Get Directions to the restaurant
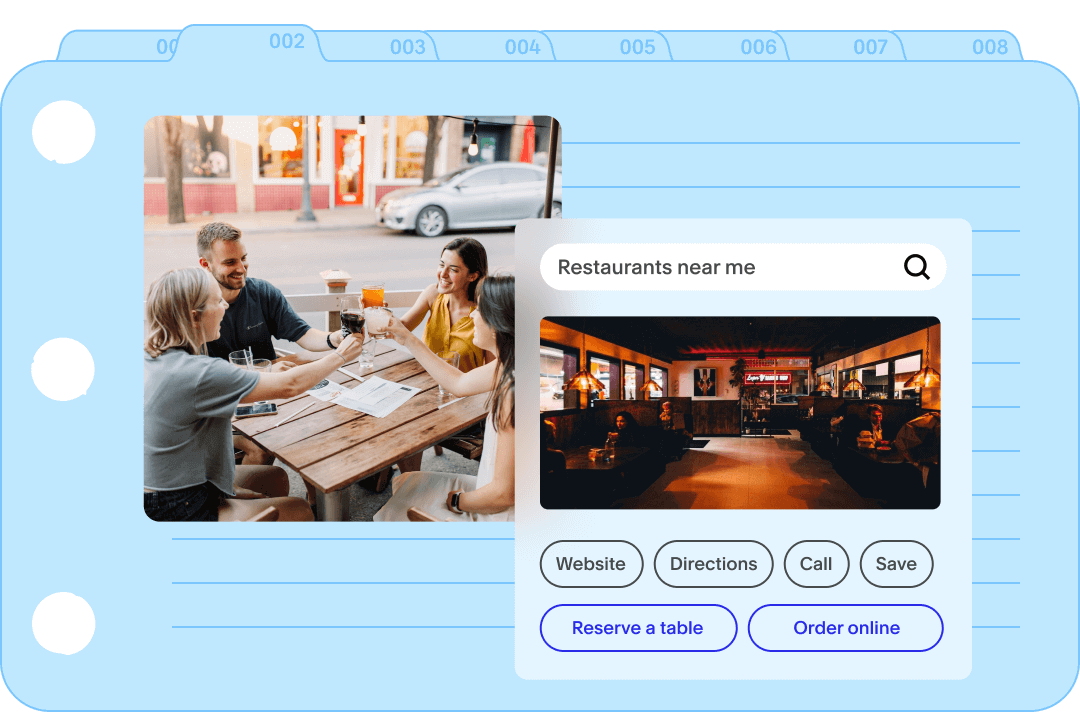This screenshot has height=712, width=1080. pos(713,564)
